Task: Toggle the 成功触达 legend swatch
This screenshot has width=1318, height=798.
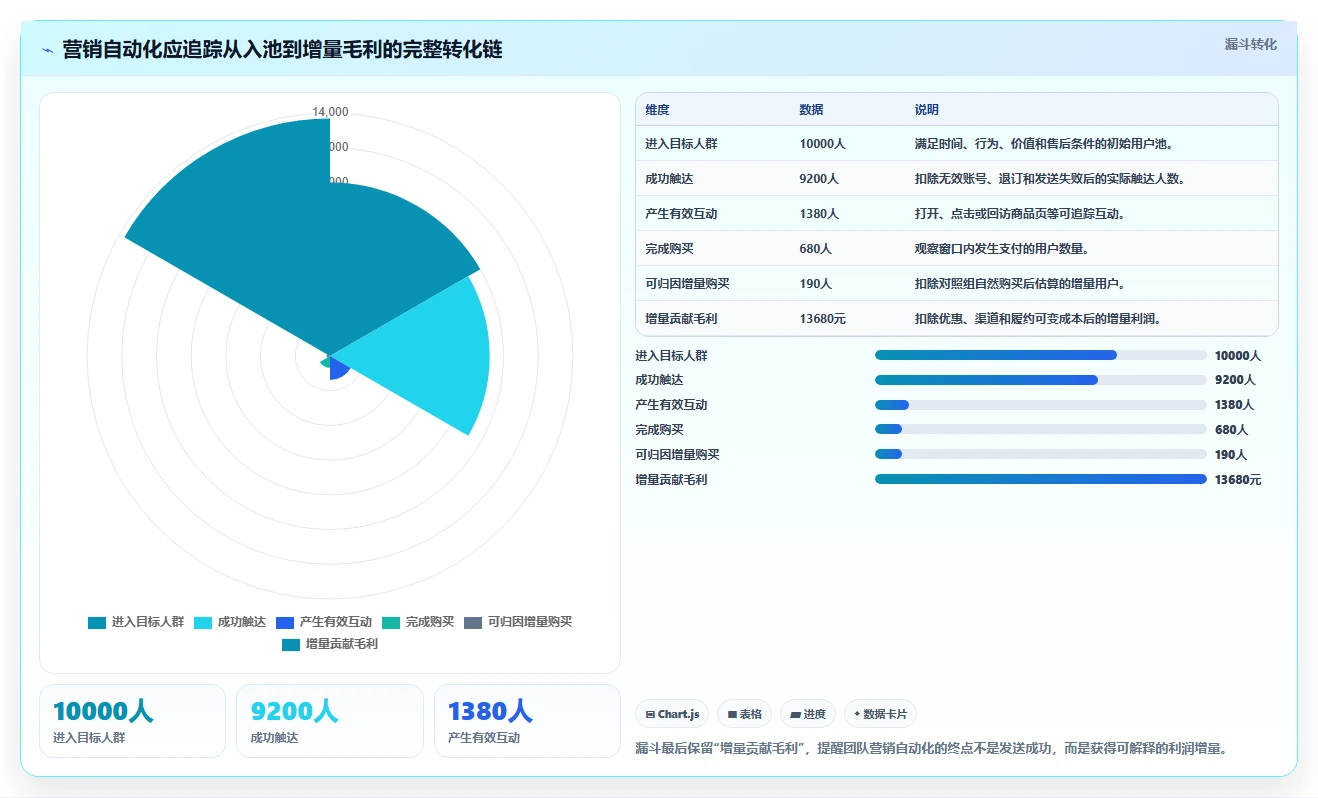Action: click(x=203, y=622)
